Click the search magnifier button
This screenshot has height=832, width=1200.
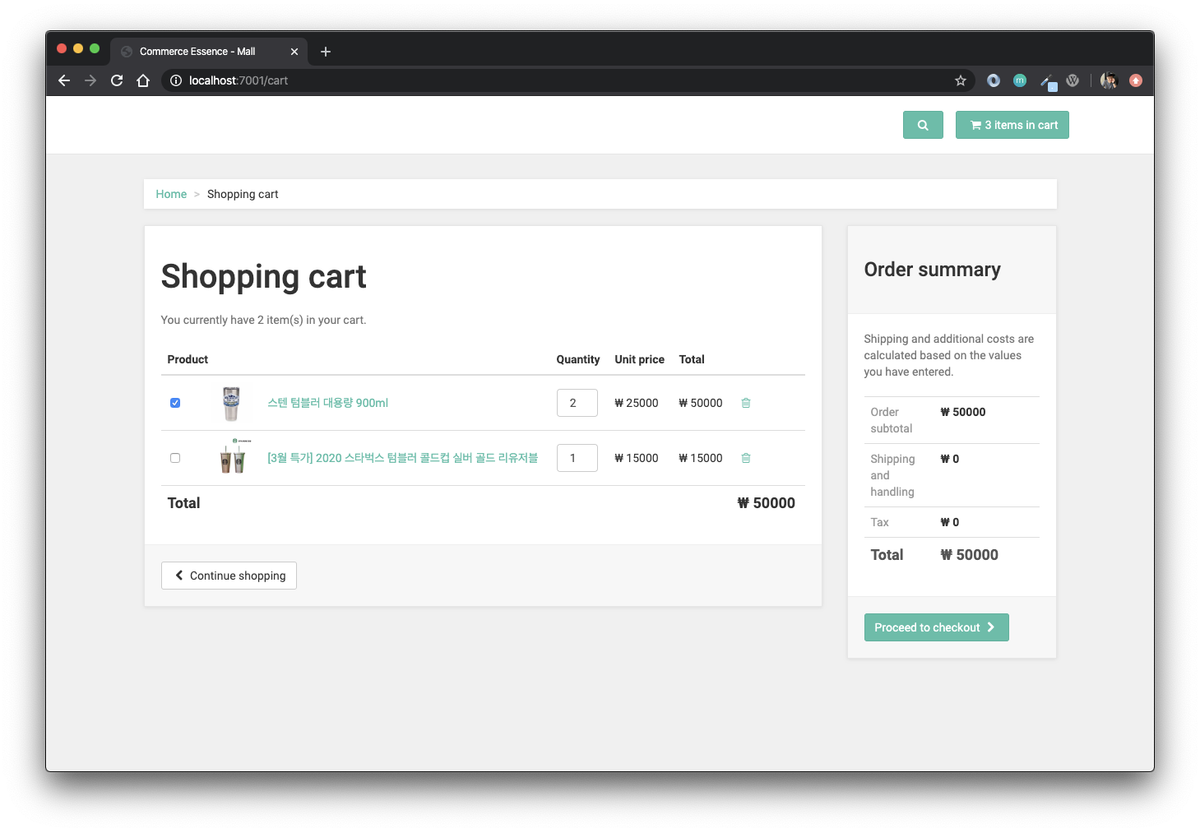pos(922,125)
